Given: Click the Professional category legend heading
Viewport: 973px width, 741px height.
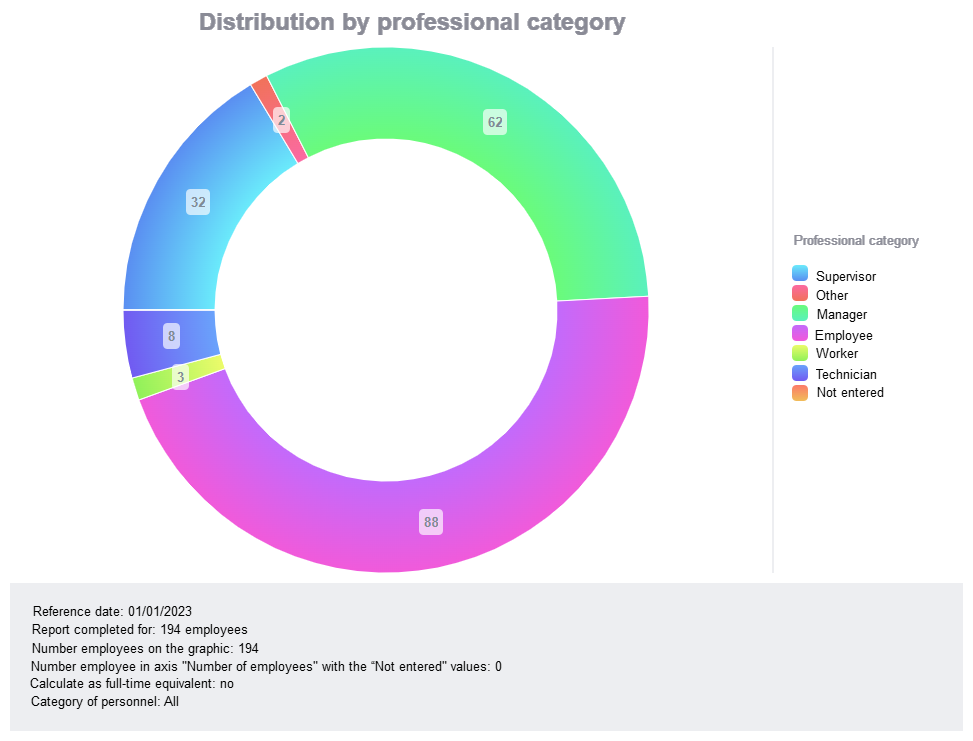Looking at the screenshot, I should (x=856, y=241).
